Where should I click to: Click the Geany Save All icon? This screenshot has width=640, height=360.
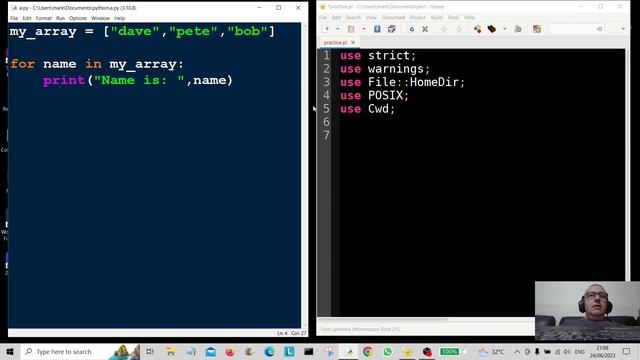(x=391, y=29)
